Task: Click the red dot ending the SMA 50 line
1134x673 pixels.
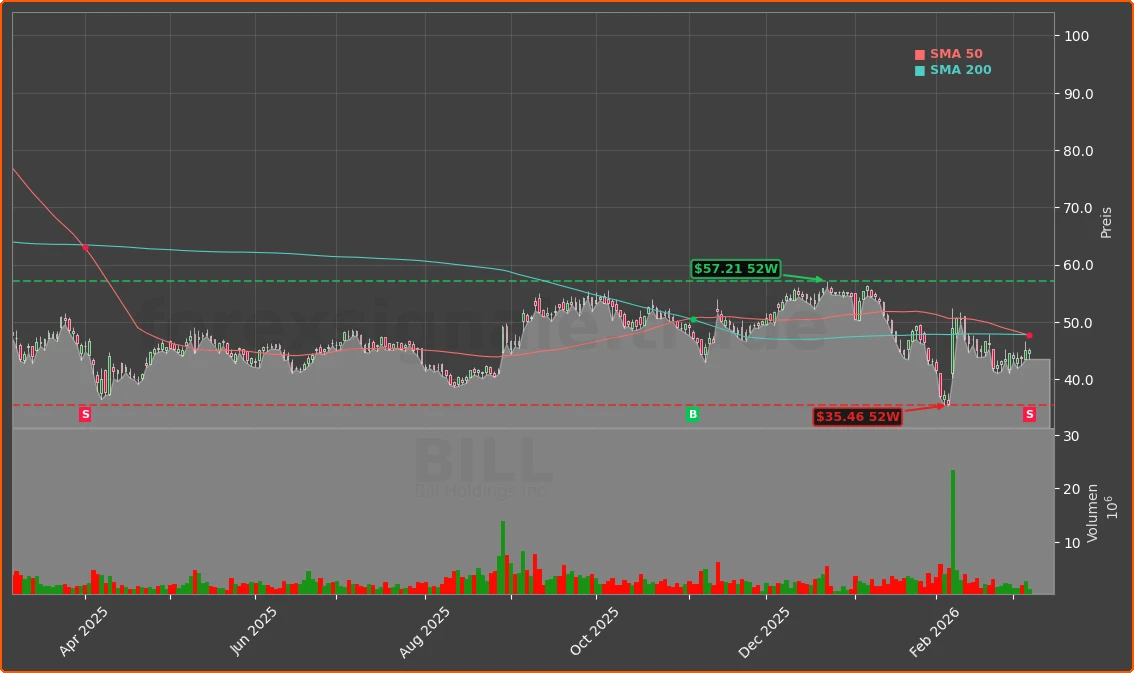Action: pyautogui.click(x=1029, y=335)
